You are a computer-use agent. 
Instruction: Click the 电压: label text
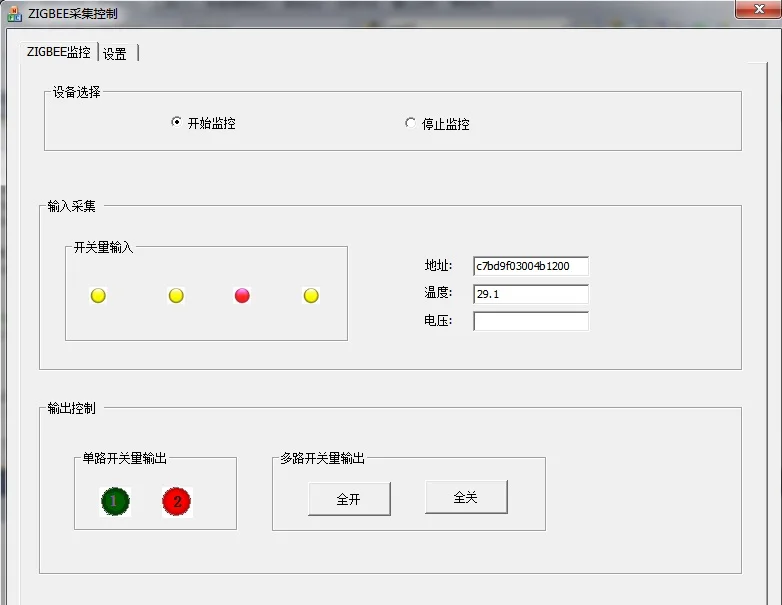(x=438, y=321)
